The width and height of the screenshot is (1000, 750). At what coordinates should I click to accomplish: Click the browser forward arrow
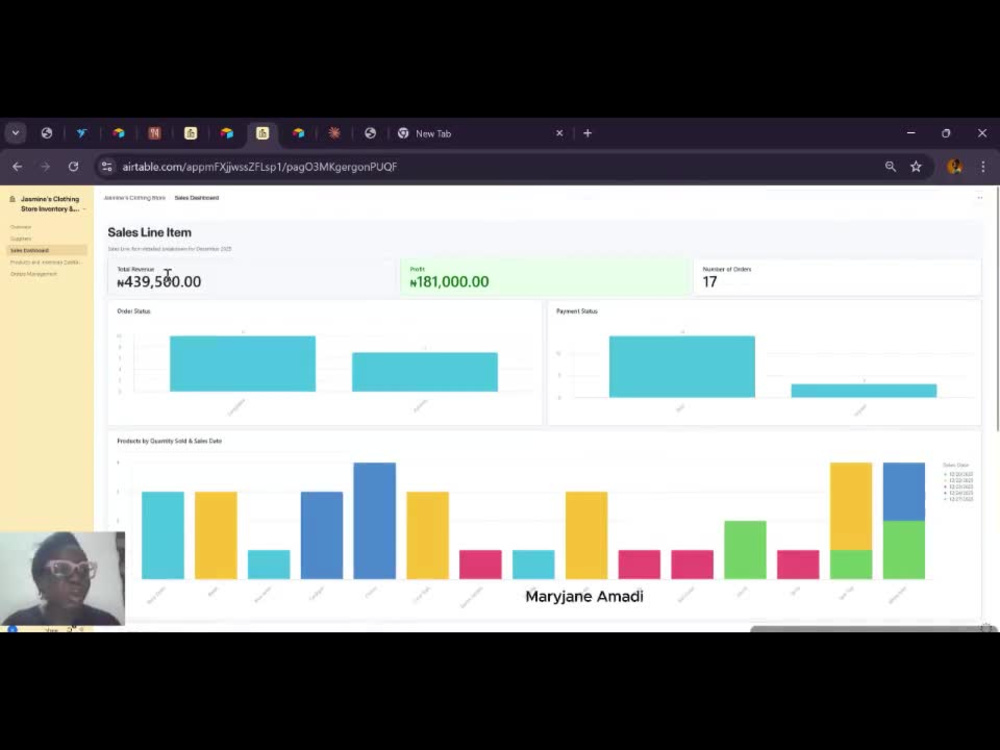[45, 166]
